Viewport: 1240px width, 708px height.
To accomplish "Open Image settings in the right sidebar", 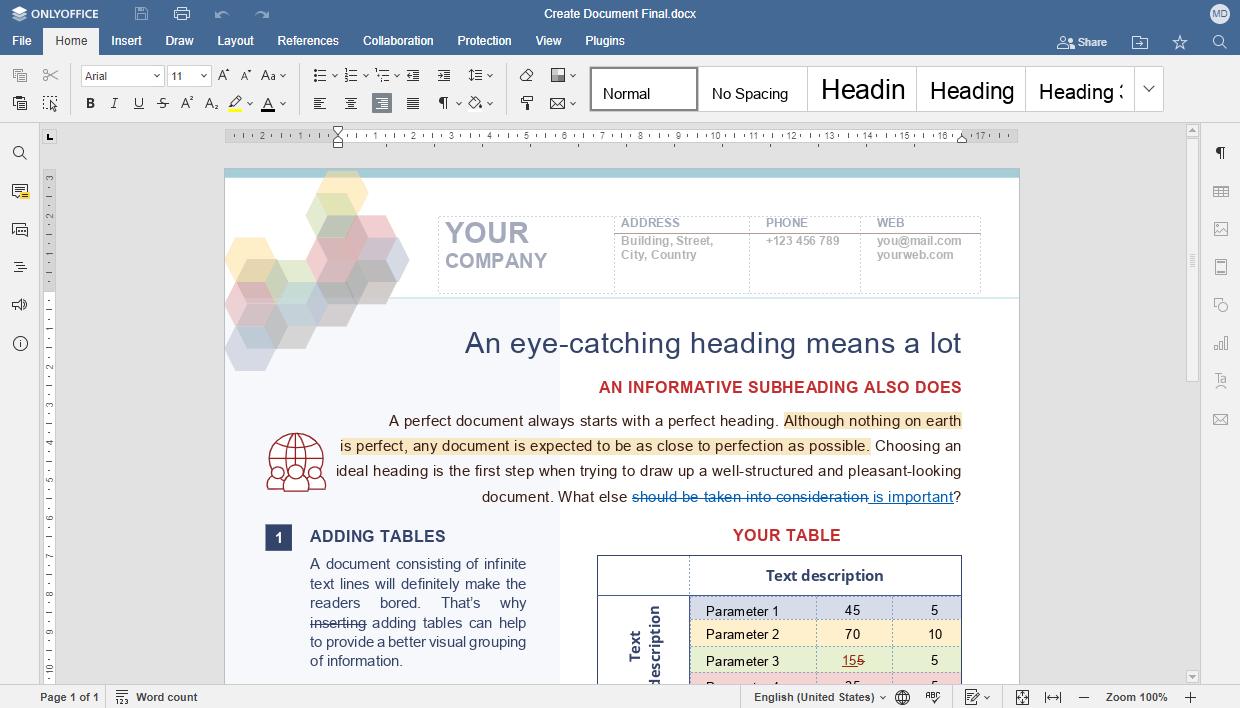I will (1220, 228).
